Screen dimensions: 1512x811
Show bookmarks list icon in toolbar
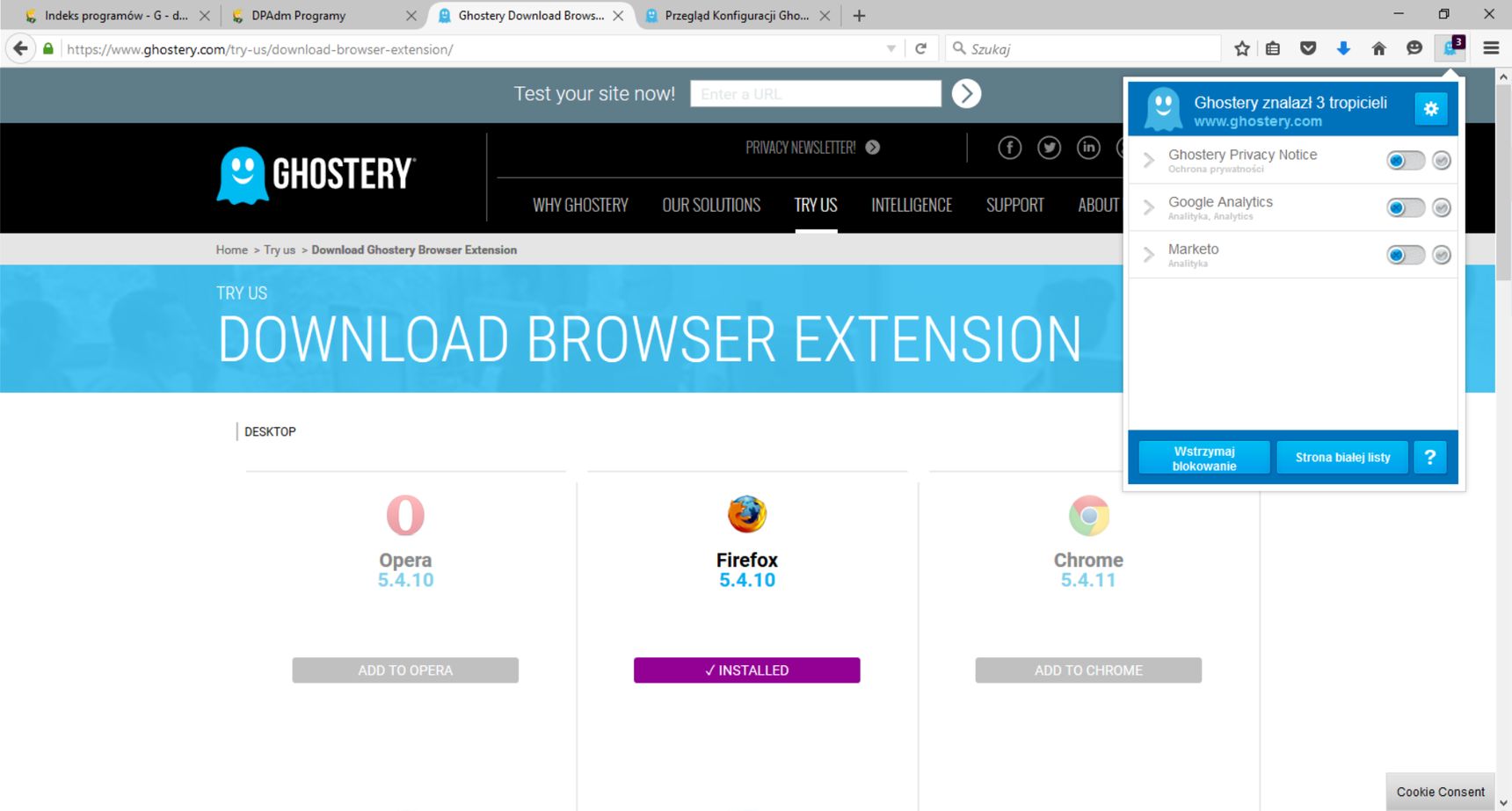pos(1273,49)
